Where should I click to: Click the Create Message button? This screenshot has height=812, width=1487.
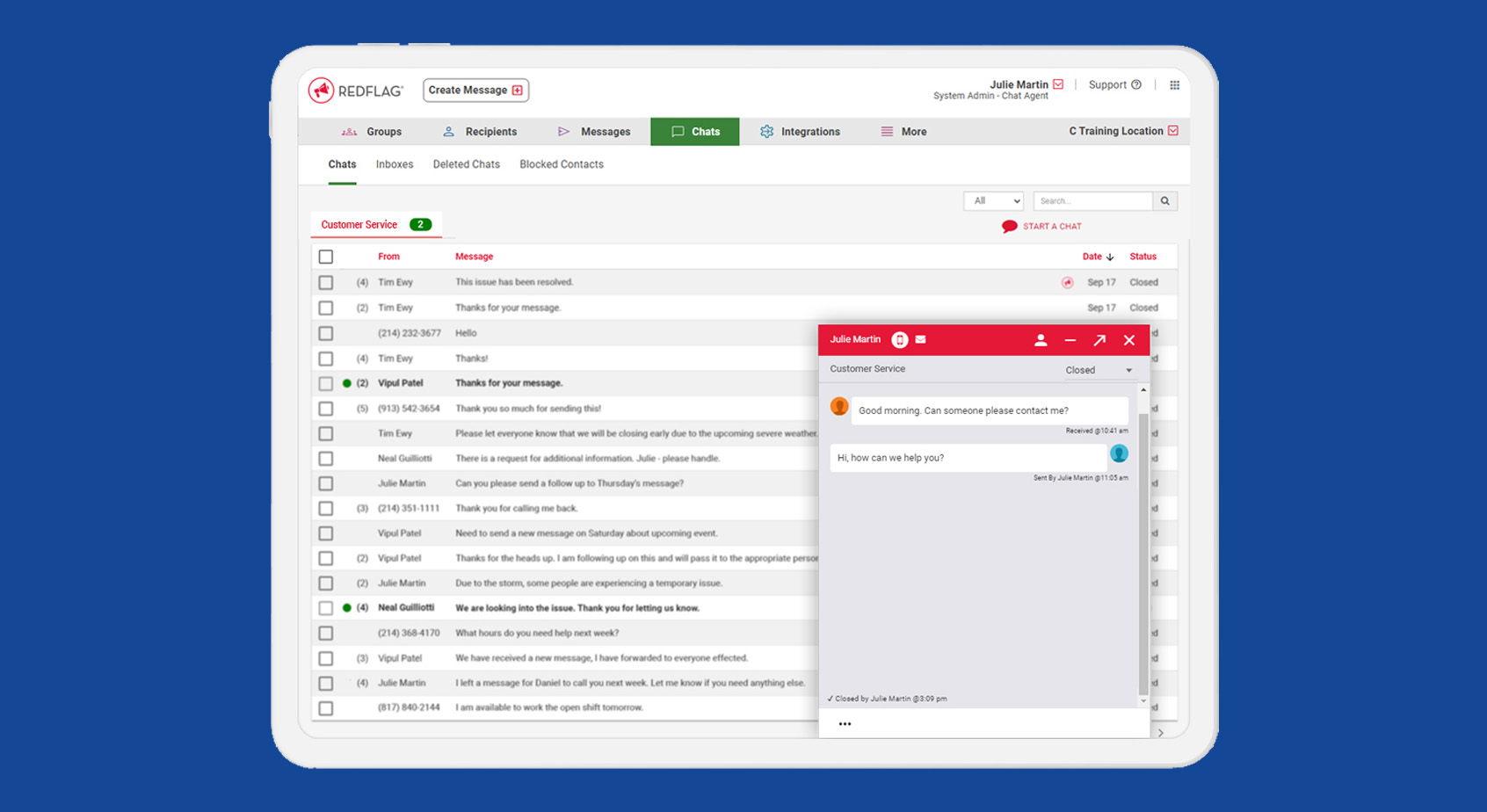click(x=475, y=90)
